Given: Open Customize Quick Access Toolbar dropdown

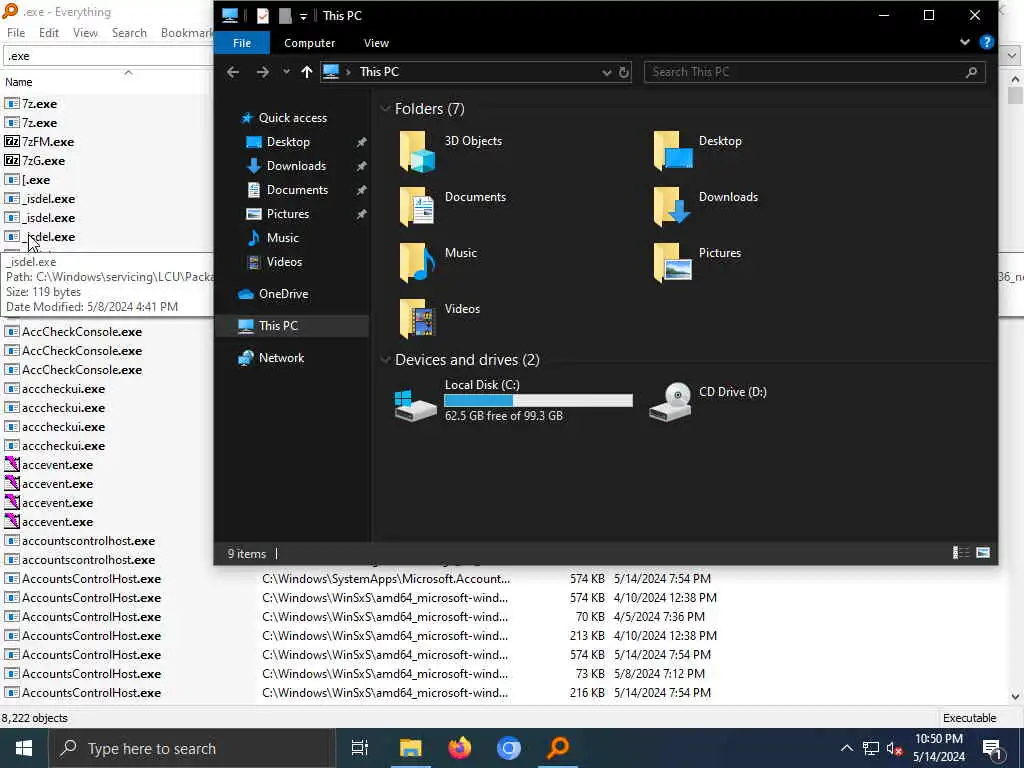Looking at the screenshot, I should tap(303, 16).
